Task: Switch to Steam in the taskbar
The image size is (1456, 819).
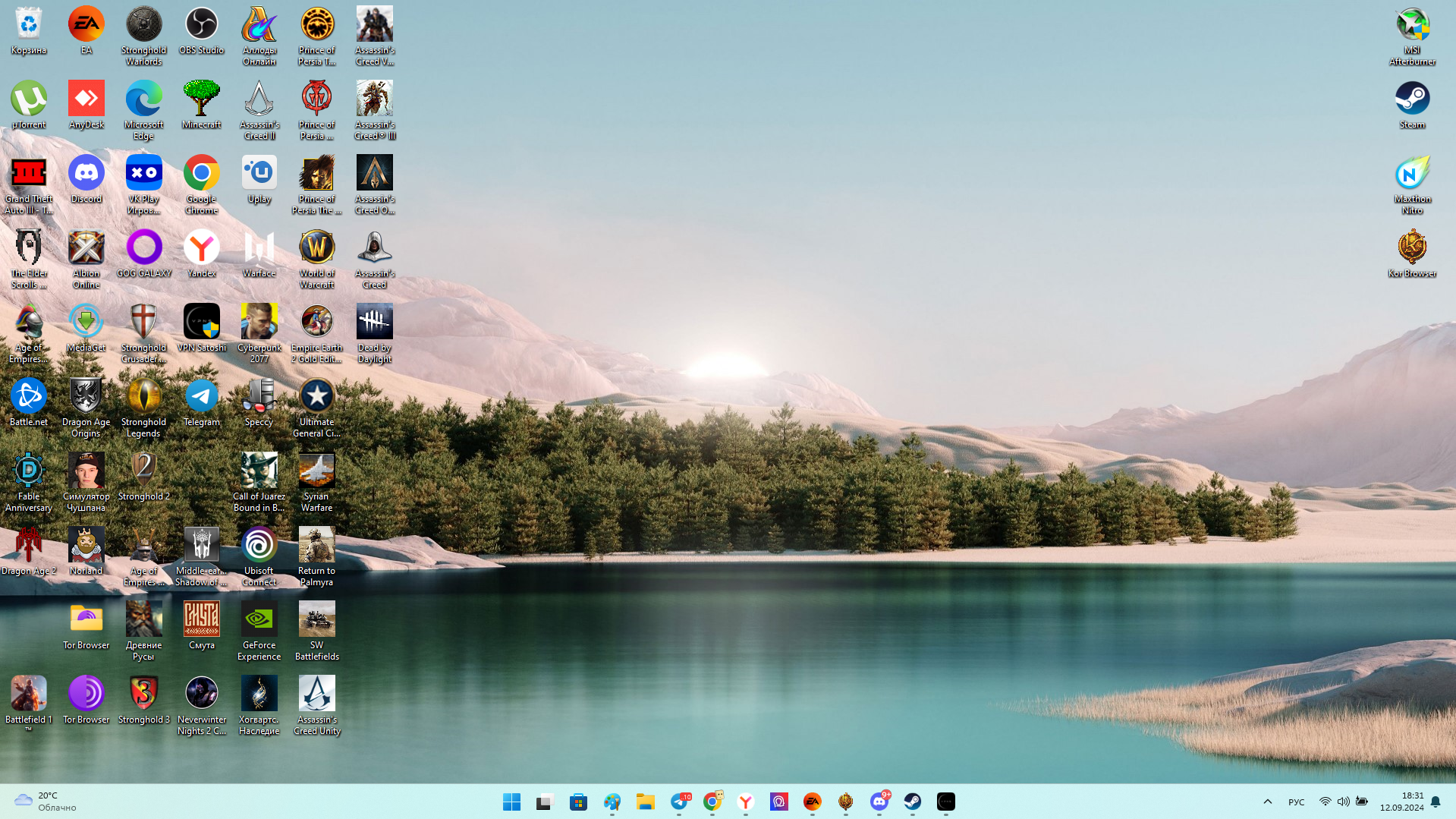Action: tap(913, 802)
